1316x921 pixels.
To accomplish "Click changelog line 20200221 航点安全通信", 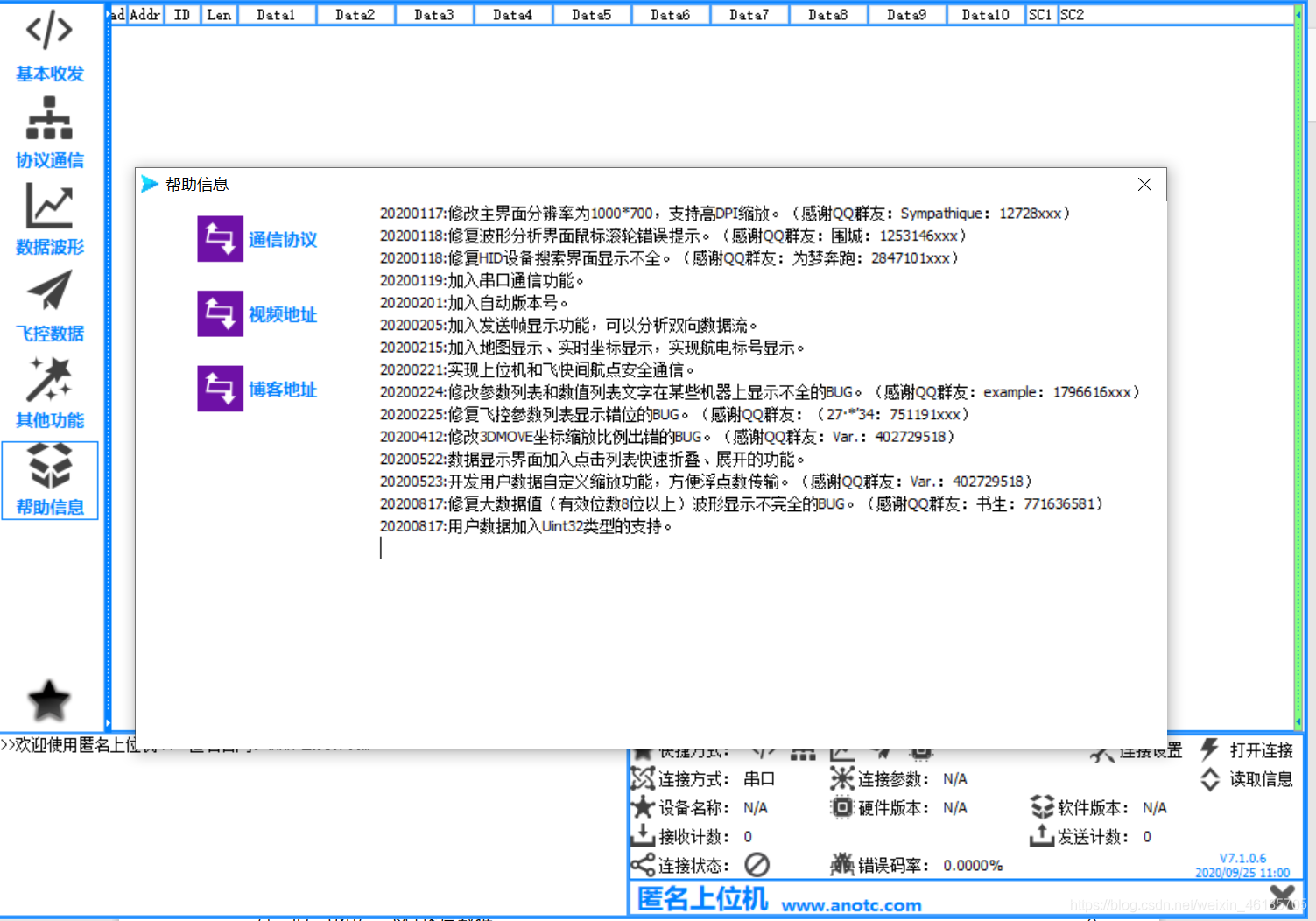I will pos(537,370).
